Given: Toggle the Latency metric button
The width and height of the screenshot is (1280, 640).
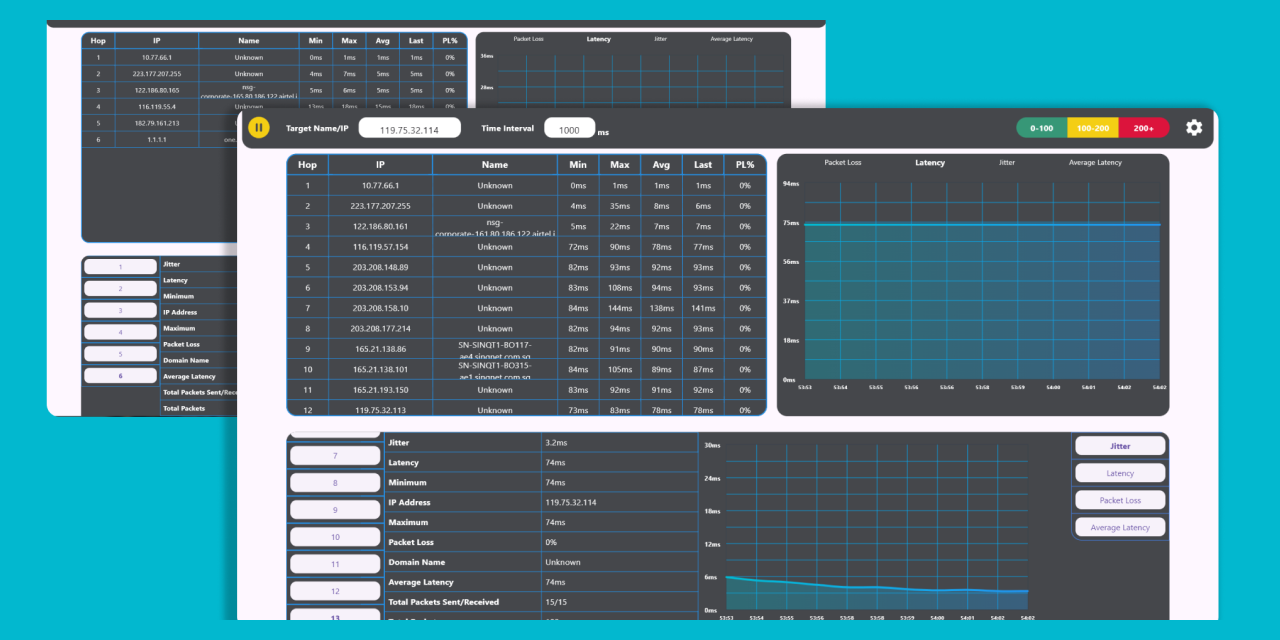Looking at the screenshot, I should (x=1119, y=472).
